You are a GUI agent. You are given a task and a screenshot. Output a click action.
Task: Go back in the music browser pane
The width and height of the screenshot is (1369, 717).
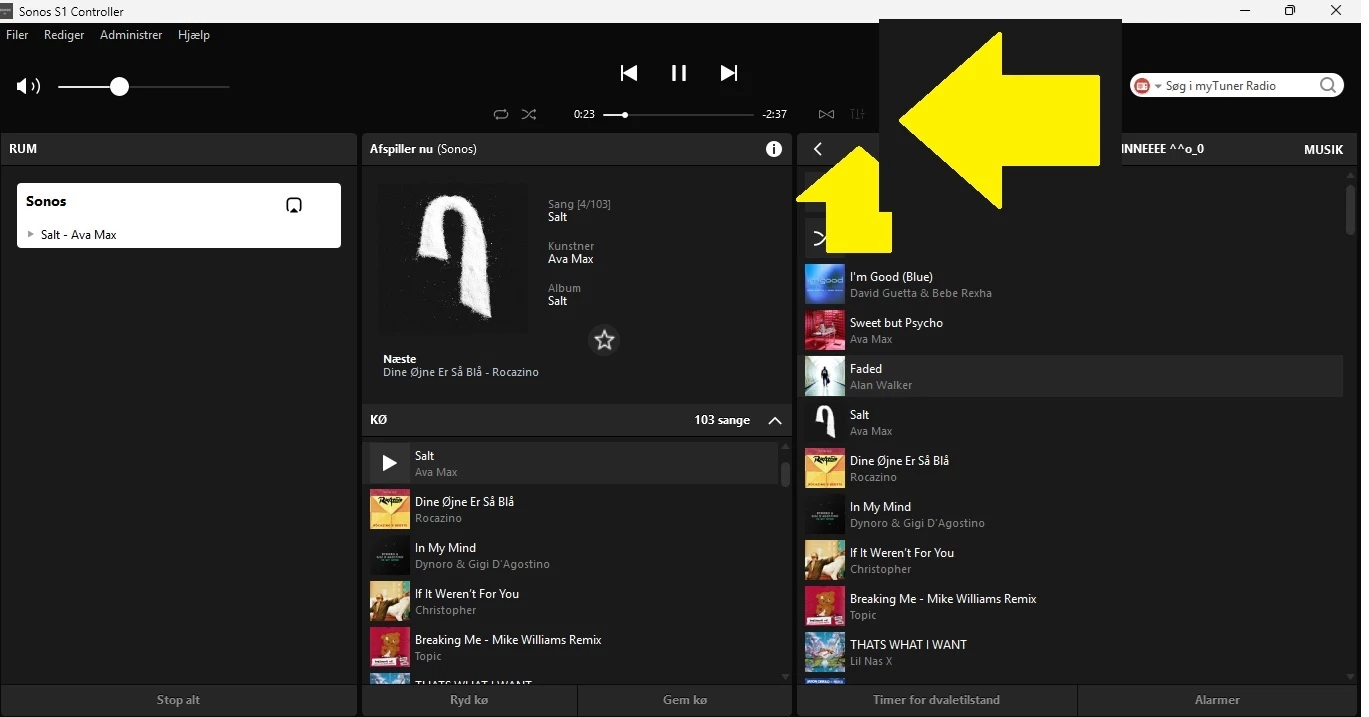click(818, 149)
